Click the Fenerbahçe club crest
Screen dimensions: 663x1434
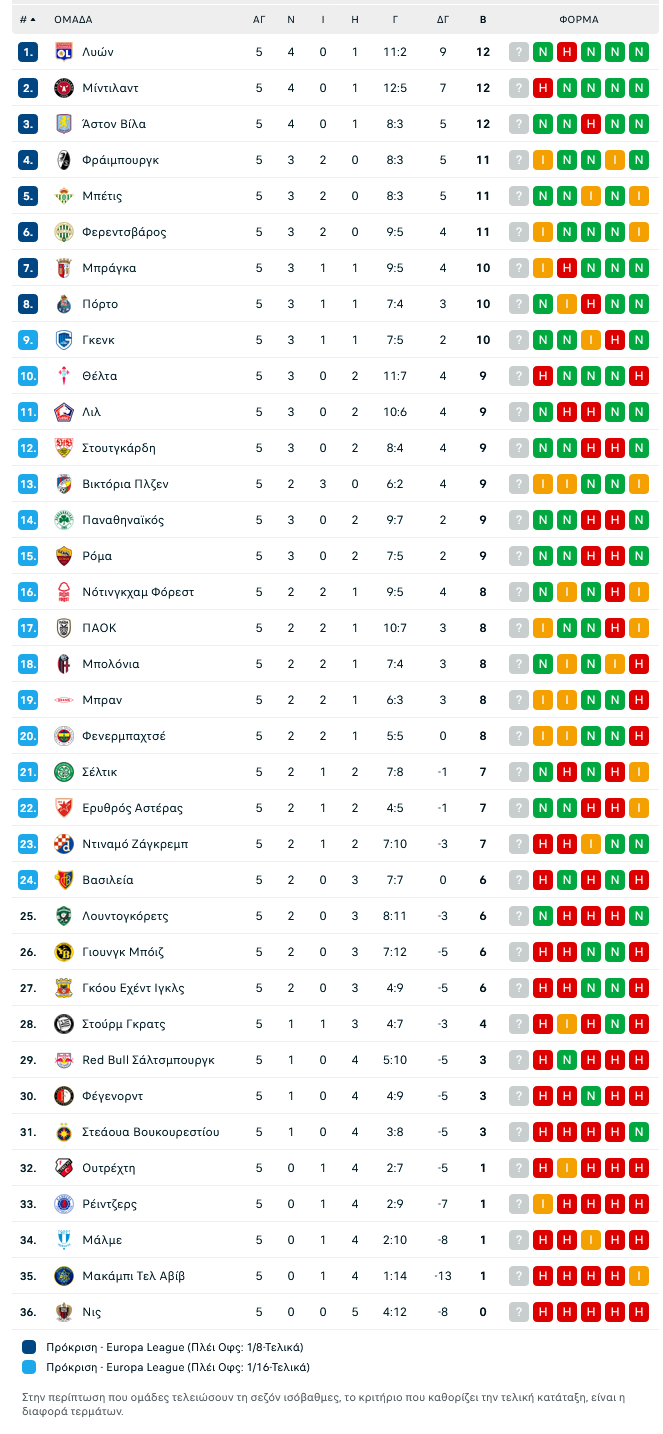pos(64,736)
